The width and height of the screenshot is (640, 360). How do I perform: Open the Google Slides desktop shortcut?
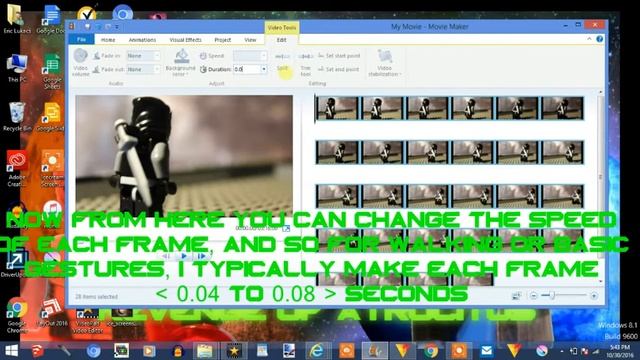pos(51,117)
